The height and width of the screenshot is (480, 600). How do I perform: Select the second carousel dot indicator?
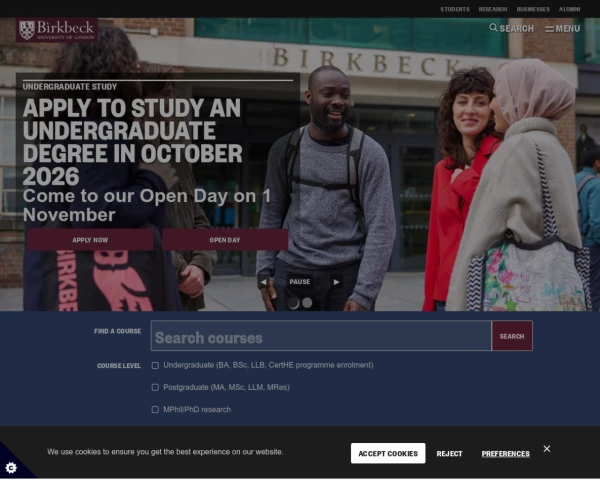[307, 303]
